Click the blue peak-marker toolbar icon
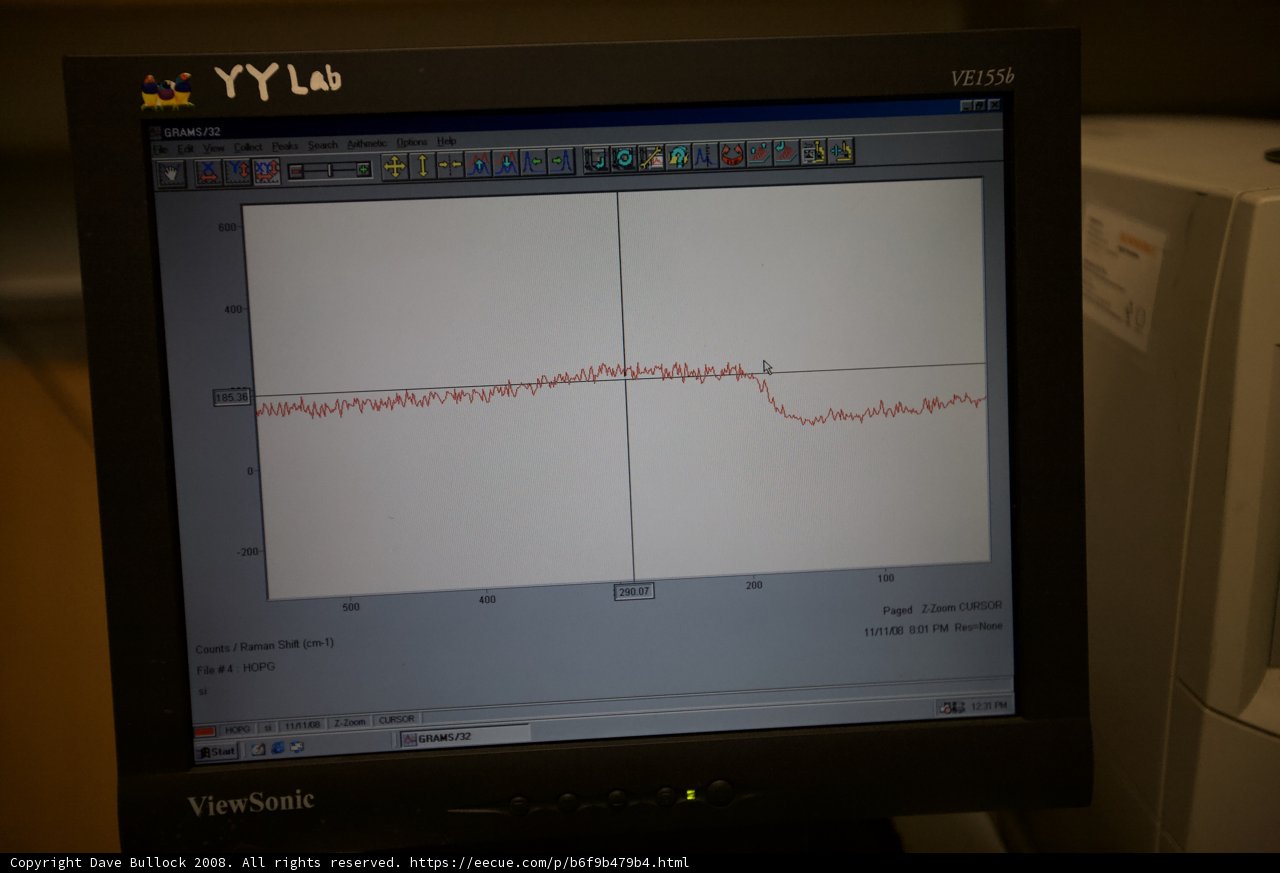The height and width of the screenshot is (873, 1280). point(705,155)
